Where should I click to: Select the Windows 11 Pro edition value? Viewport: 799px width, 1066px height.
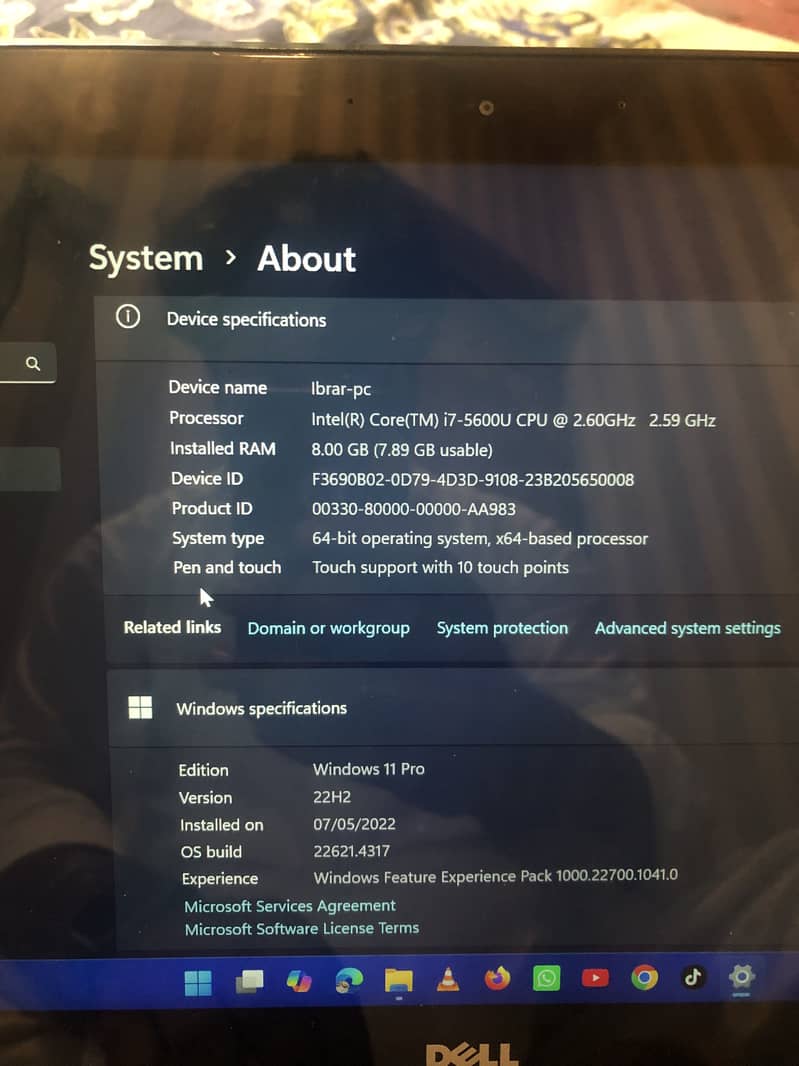pos(369,769)
